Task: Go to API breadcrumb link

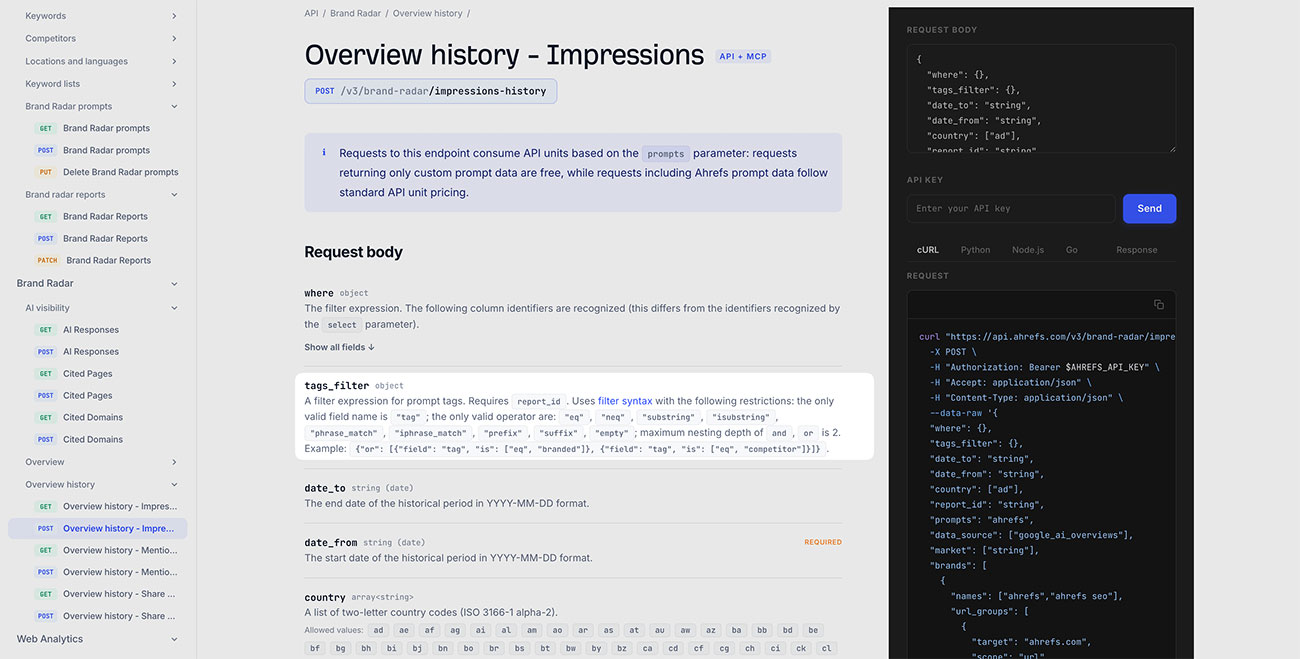Action: click(311, 13)
